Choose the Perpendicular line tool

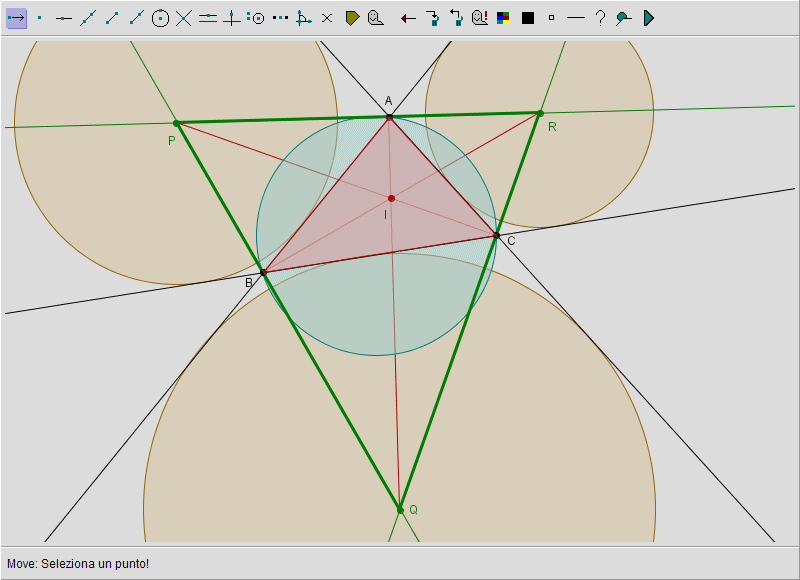[232, 18]
